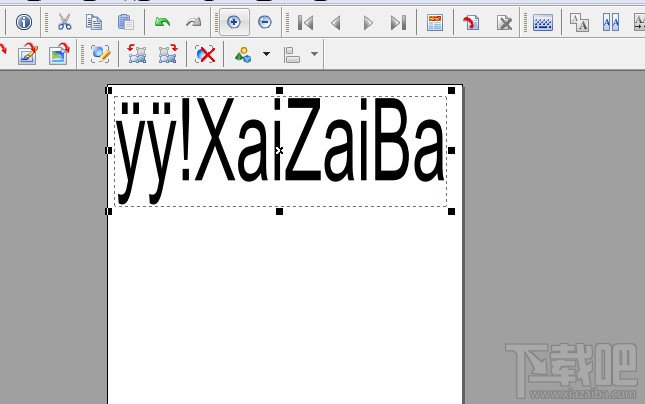Click the partially visible AA arrow icon
The height and width of the screenshot is (404, 645).
(639, 23)
